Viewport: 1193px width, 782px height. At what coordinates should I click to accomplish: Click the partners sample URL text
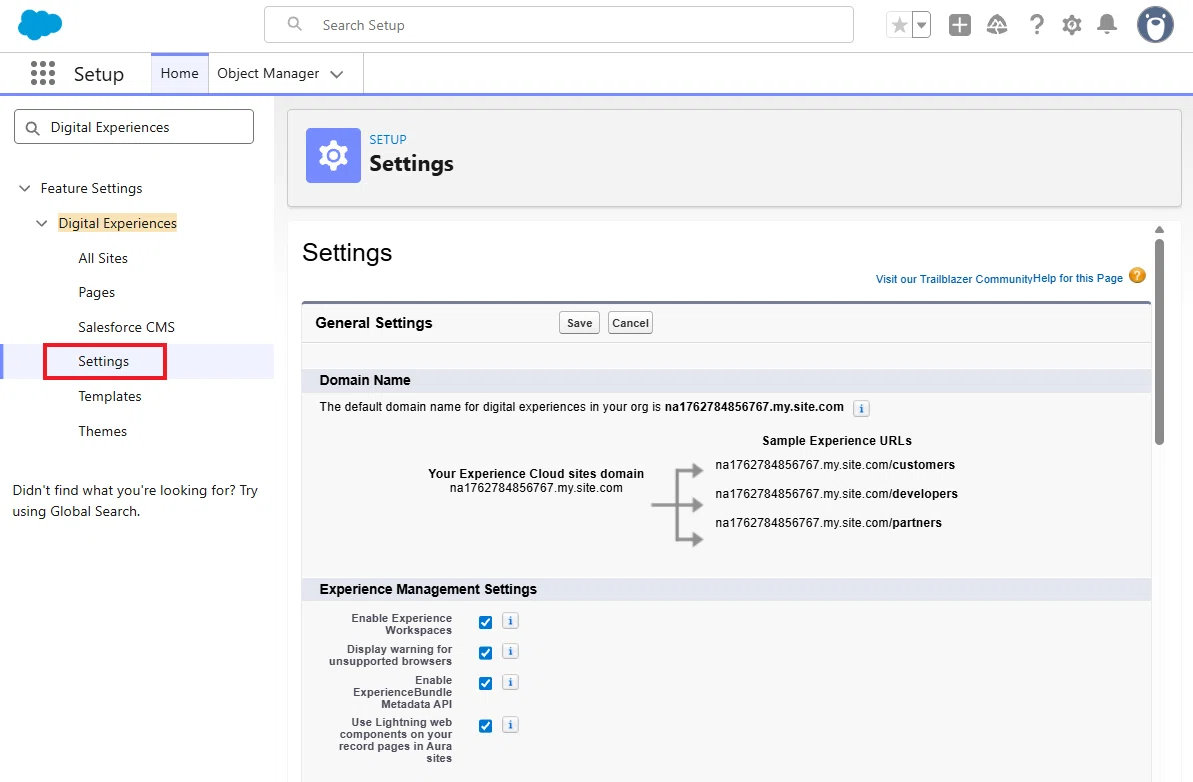(x=829, y=523)
